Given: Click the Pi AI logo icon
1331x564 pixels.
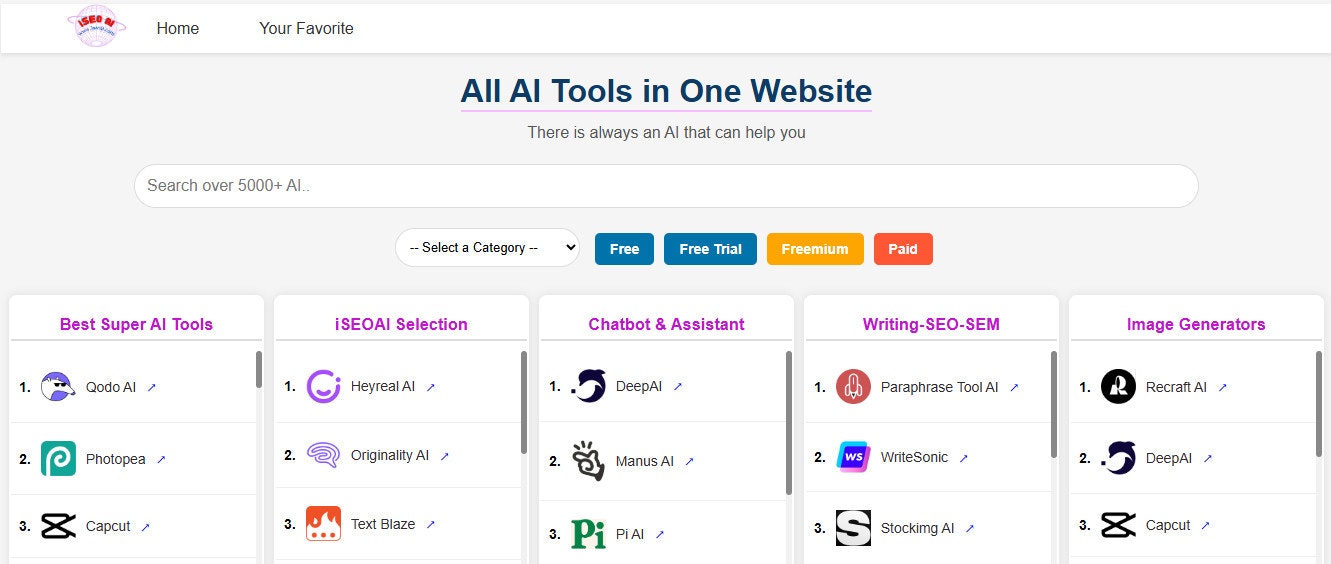Looking at the screenshot, I should pos(588,534).
